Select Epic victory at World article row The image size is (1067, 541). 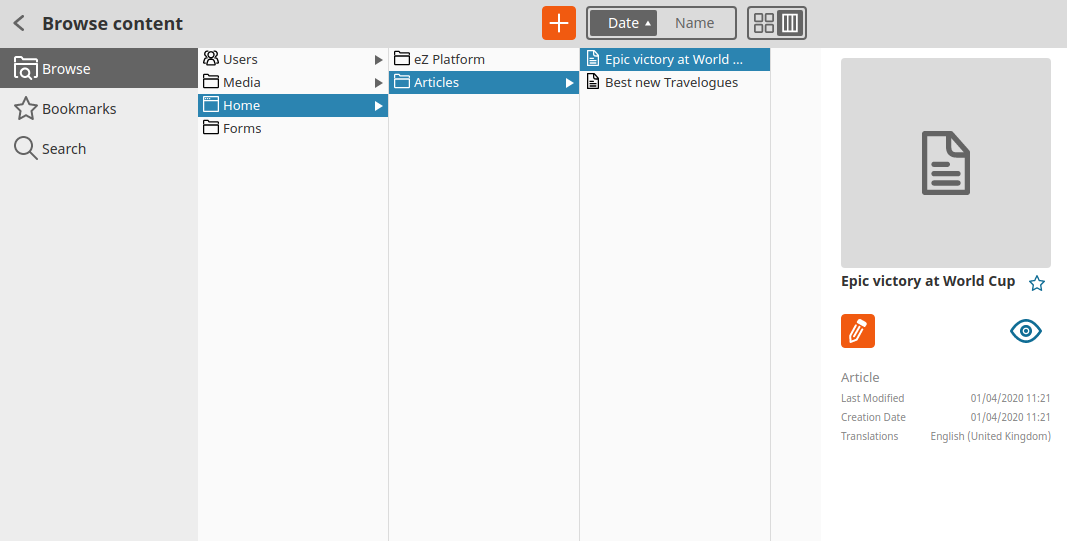click(x=675, y=59)
